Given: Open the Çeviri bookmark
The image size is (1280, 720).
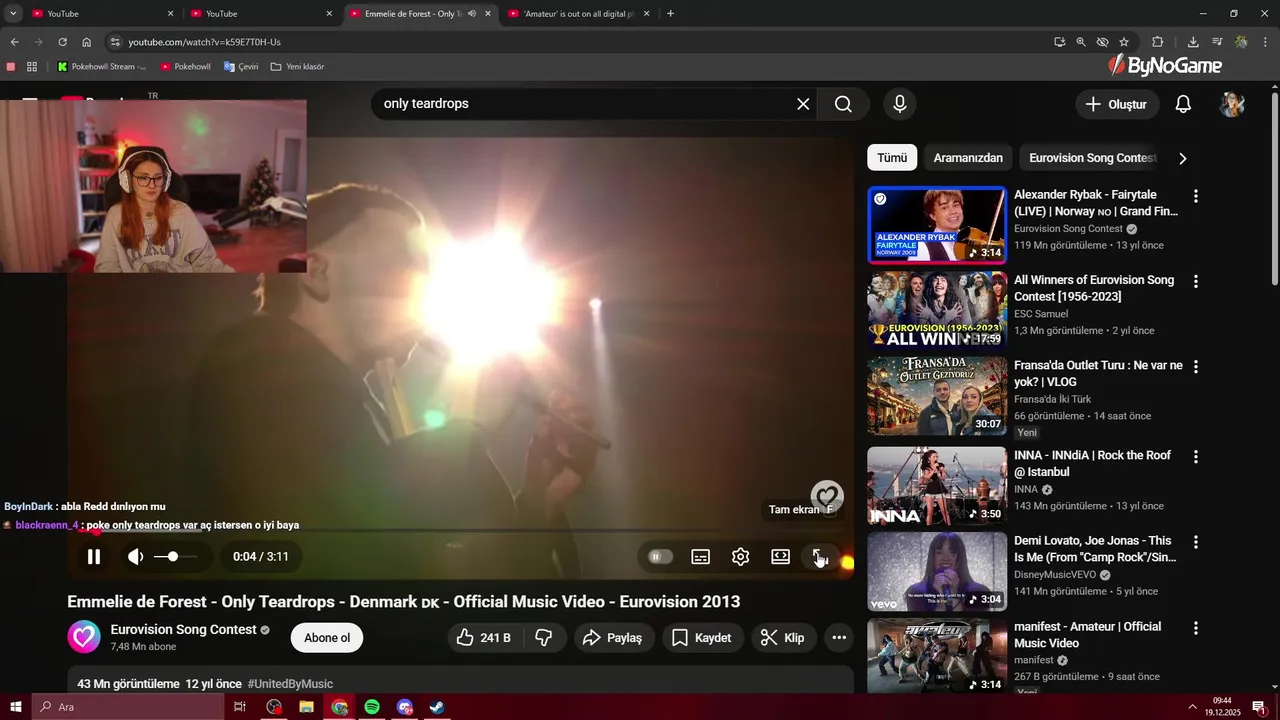Looking at the screenshot, I should pos(241,67).
